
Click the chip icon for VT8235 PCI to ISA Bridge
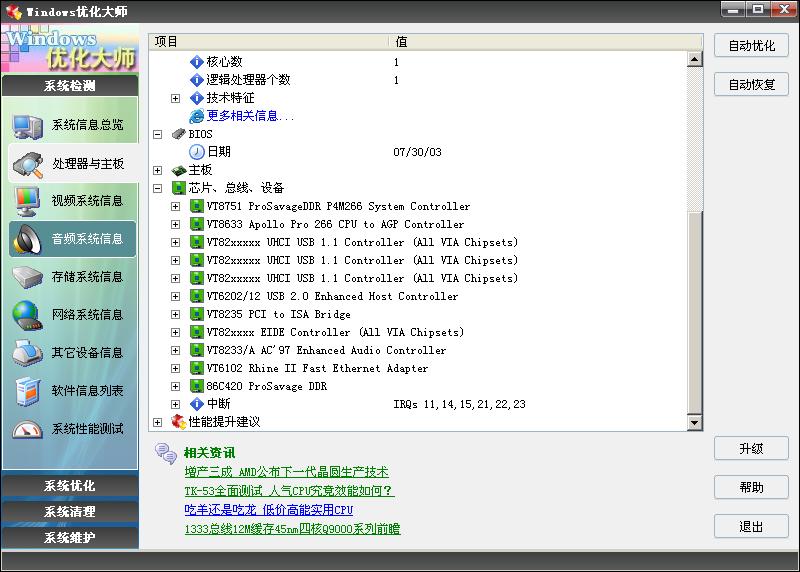tap(196, 314)
